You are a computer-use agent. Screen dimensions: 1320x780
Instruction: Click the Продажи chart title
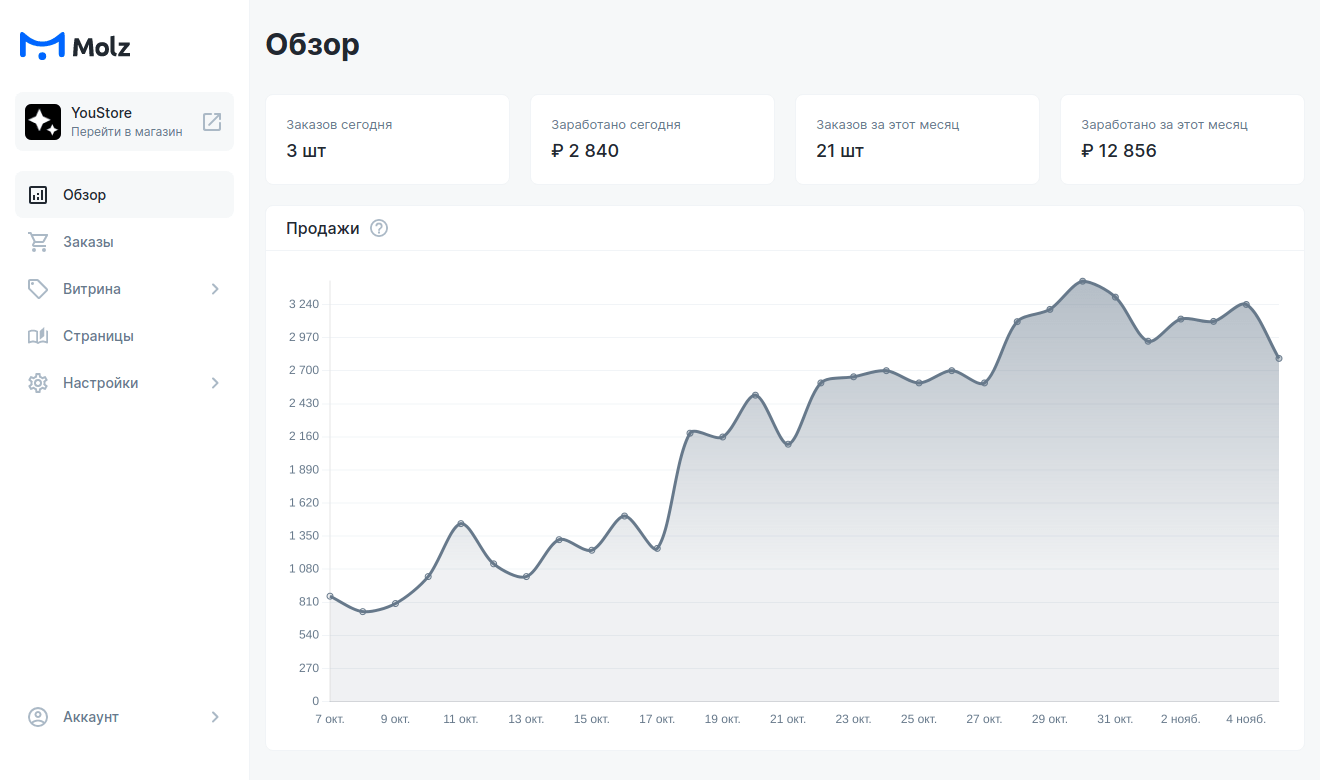point(322,228)
